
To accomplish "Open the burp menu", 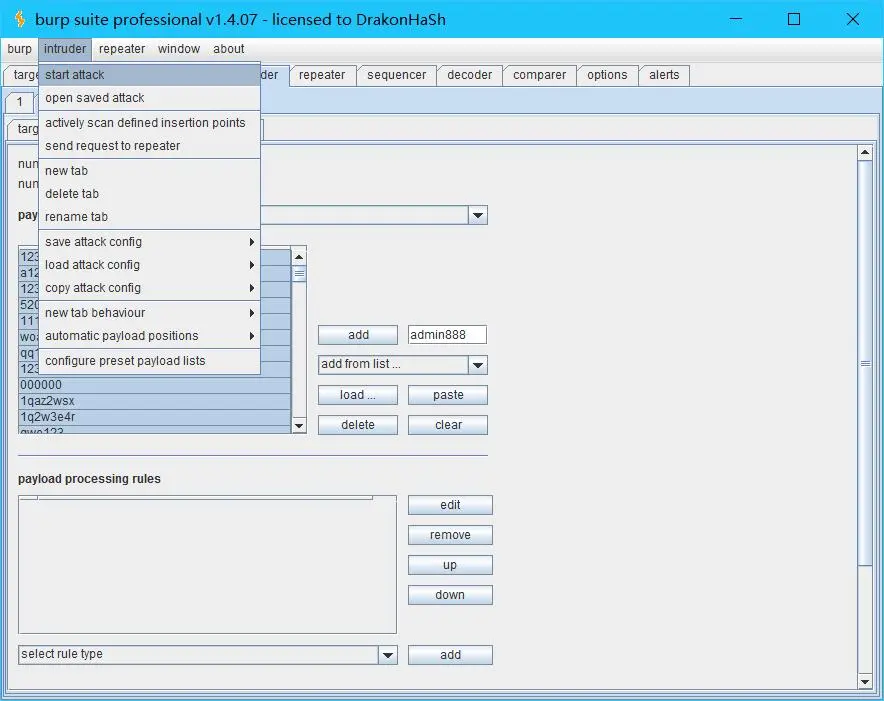I will (19, 49).
